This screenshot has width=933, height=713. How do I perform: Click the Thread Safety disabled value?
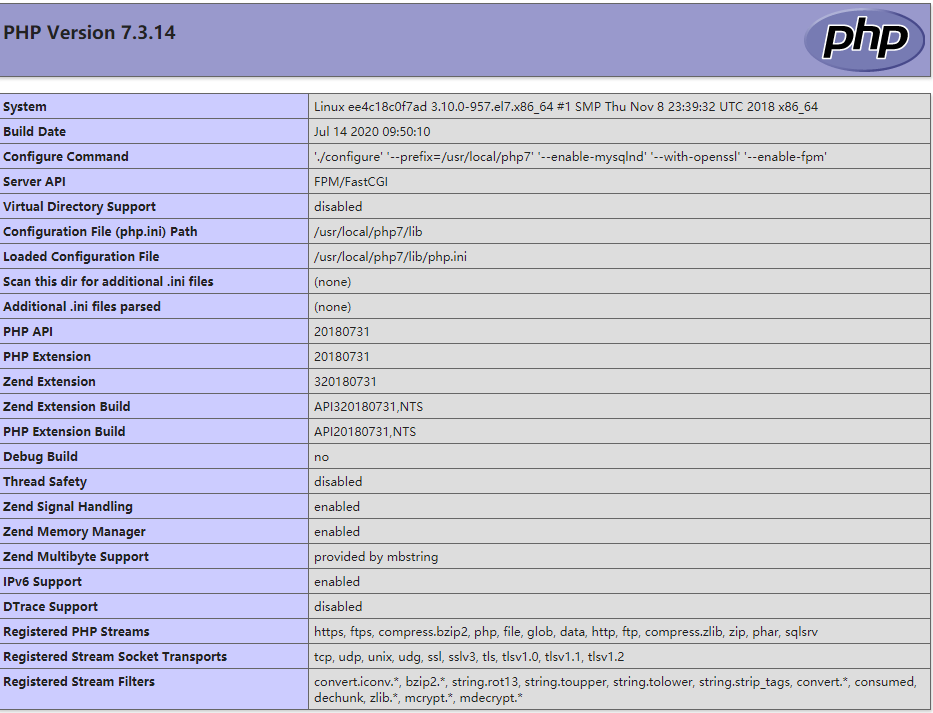tap(336, 481)
